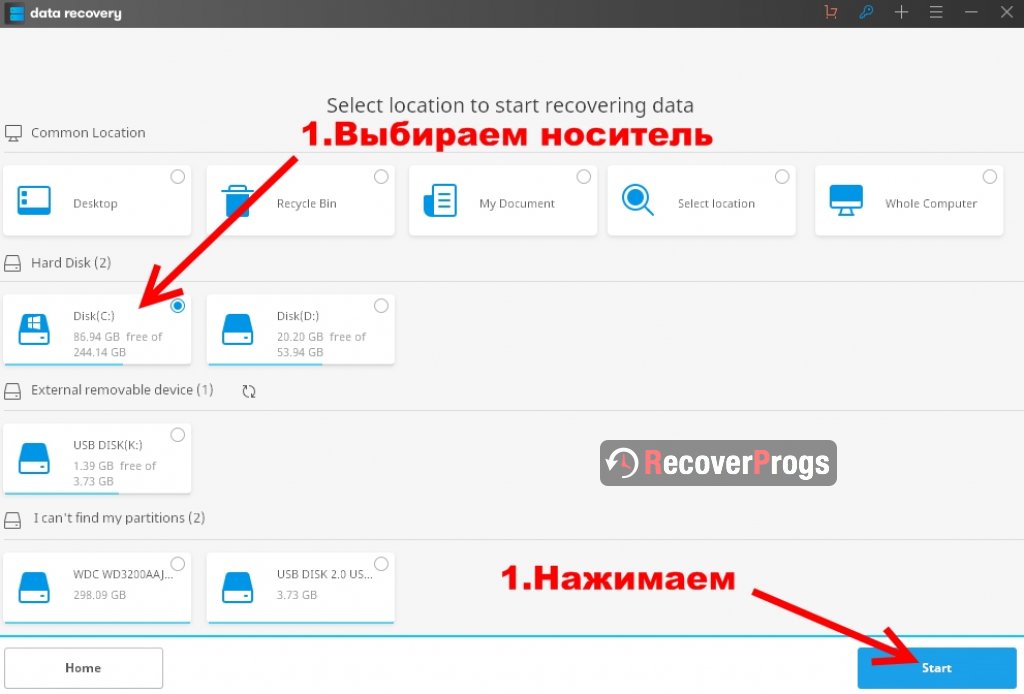Click the Disk(D:) drive icon
The height and width of the screenshot is (694, 1024).
click(x=237, y=329)
